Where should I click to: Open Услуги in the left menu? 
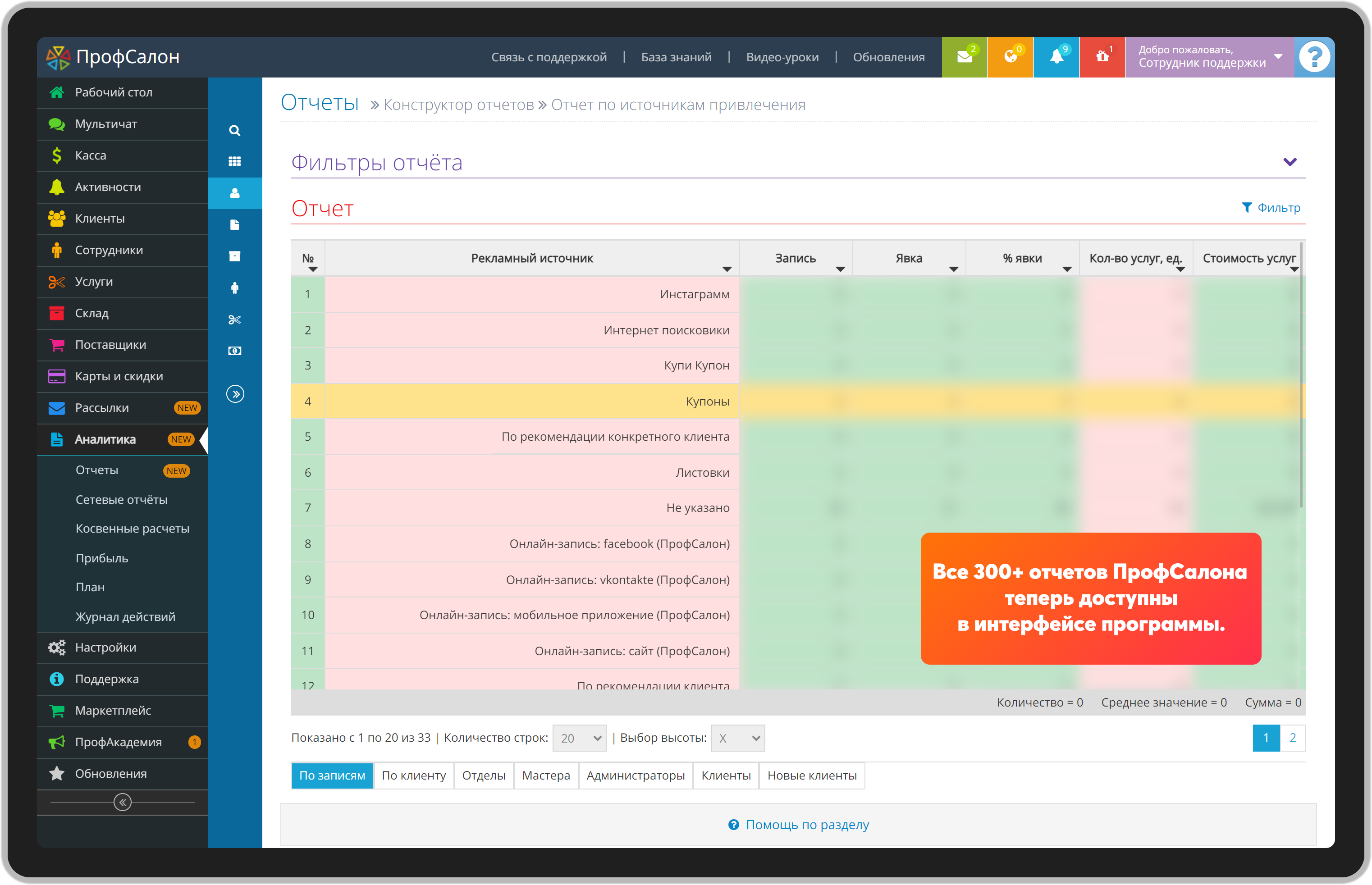point(123,282)
